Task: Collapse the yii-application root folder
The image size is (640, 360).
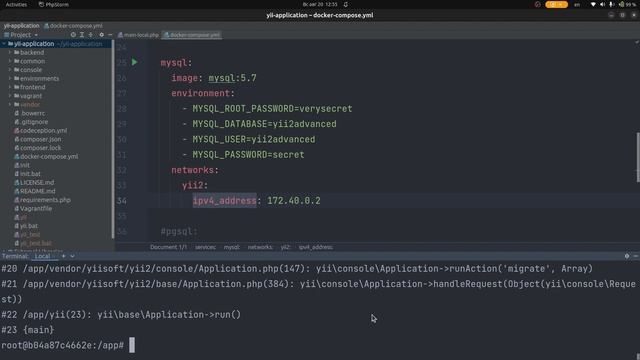Action: pyautogui.click(x=4, y=44)
